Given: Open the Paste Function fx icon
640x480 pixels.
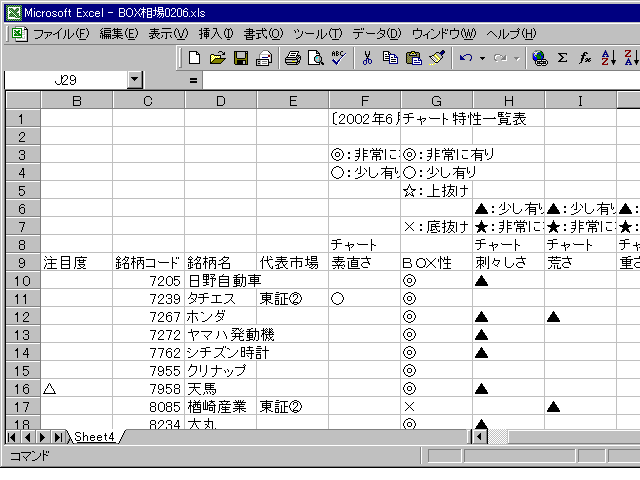Looking at the screenshot, I should 585,58.
